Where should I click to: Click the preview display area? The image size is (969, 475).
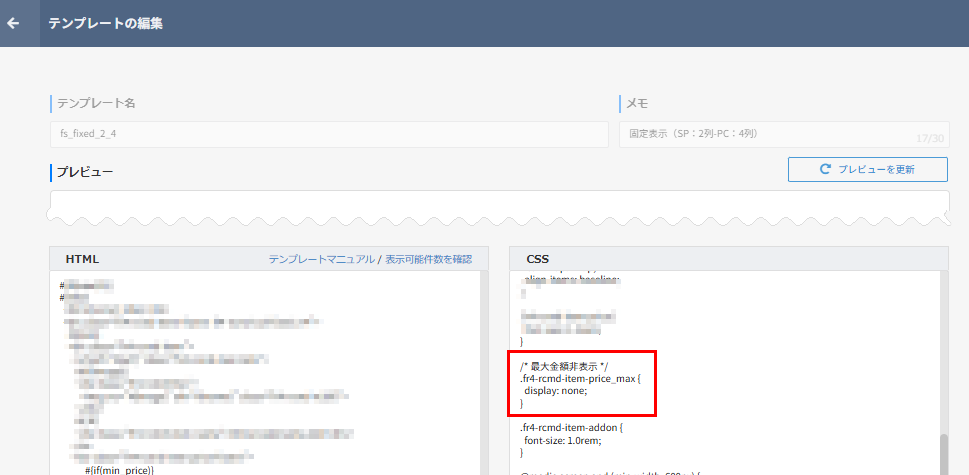(498, 206)
